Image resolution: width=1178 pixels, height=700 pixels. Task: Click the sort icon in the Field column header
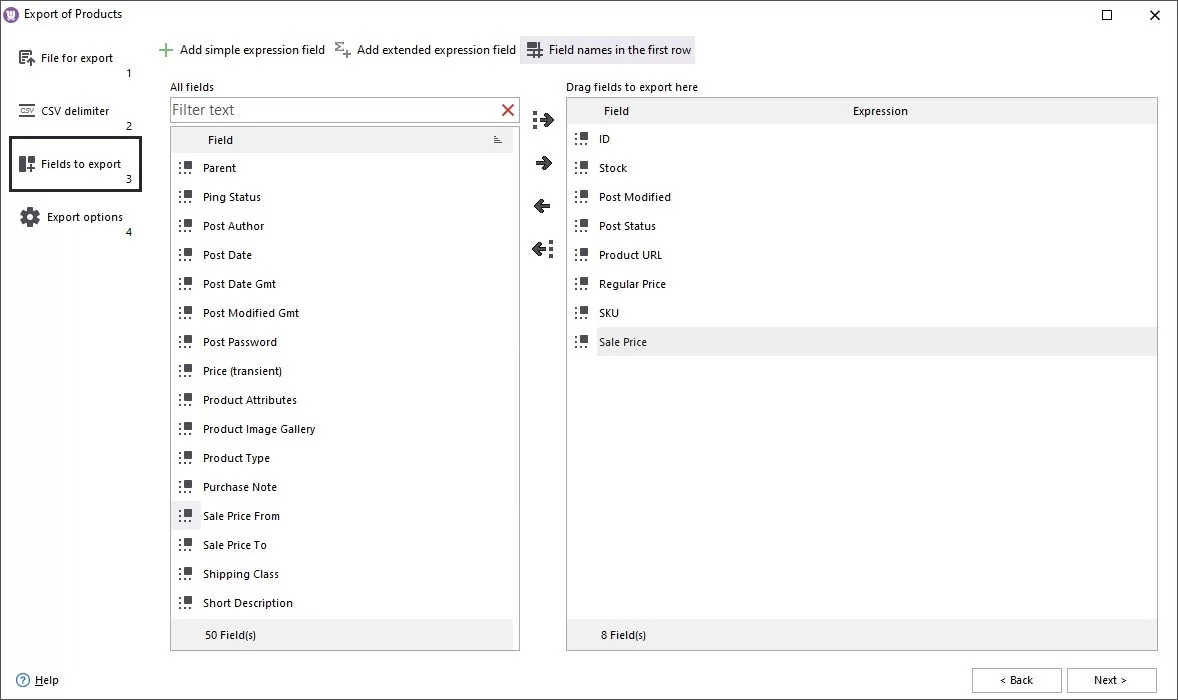(497, 141)
